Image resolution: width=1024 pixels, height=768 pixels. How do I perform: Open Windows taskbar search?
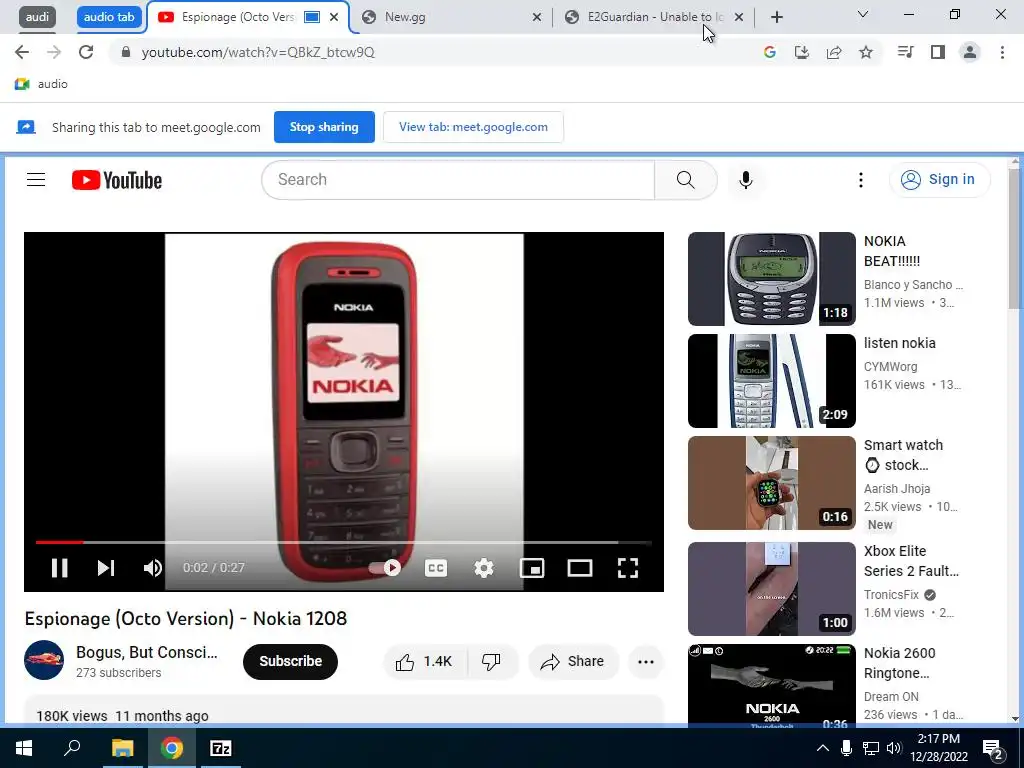(x=72, y=748)
